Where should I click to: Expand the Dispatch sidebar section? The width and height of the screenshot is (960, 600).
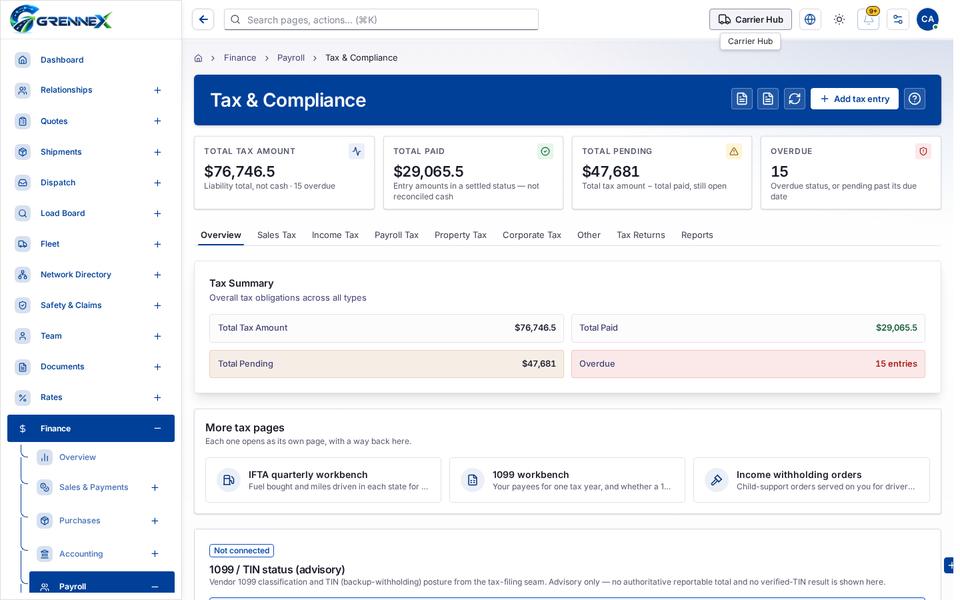(157, 182)
